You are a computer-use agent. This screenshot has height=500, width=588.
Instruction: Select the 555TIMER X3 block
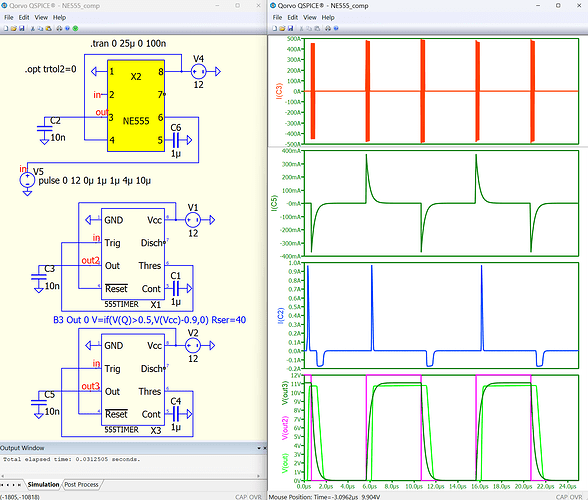pos(133,380)
